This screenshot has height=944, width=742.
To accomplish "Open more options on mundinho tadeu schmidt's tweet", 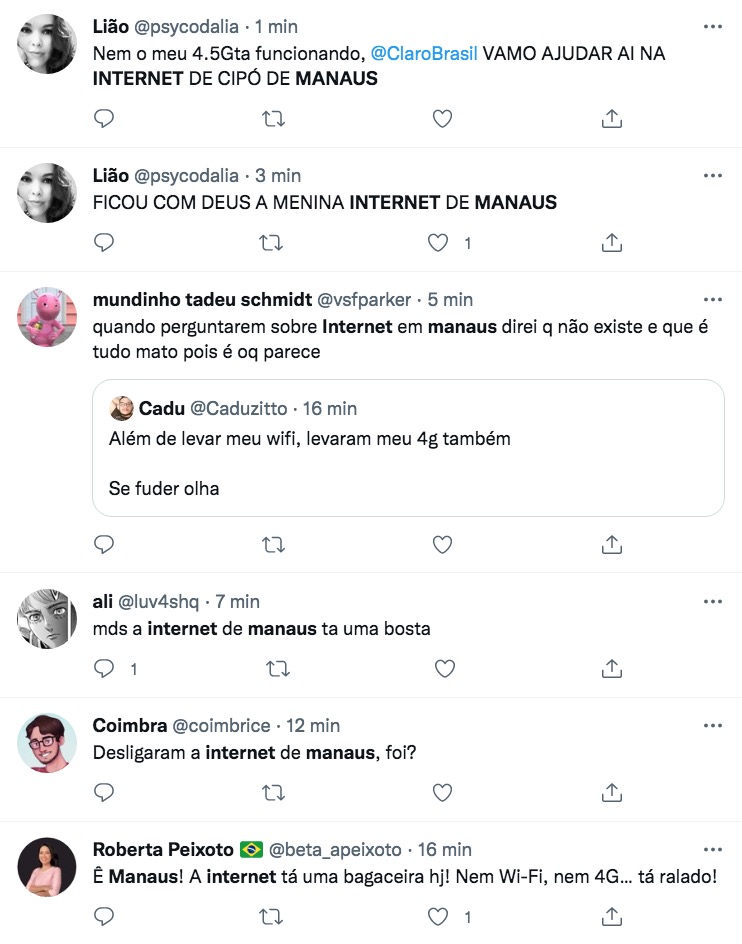I will [712, 300].
